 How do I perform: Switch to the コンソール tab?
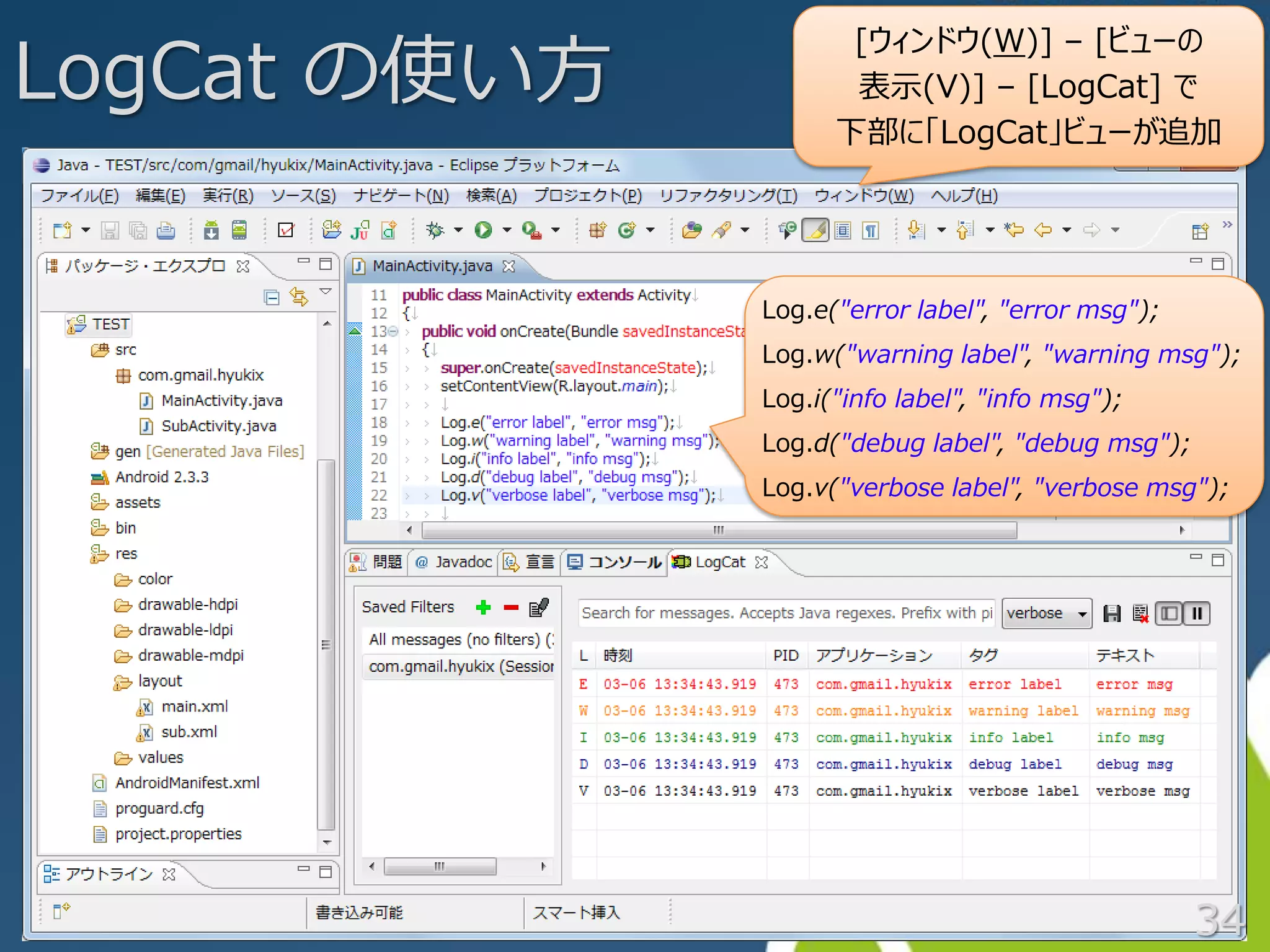(615, 562)
